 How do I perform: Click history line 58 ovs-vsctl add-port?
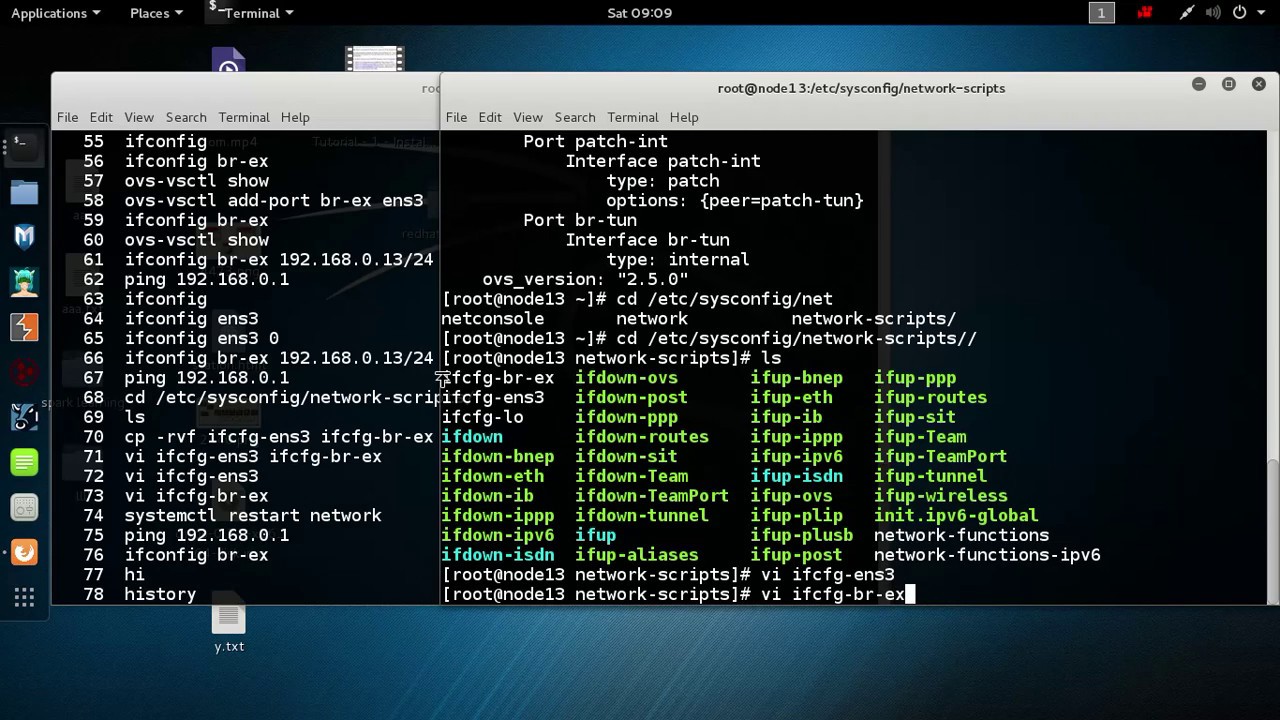[253, 201]
